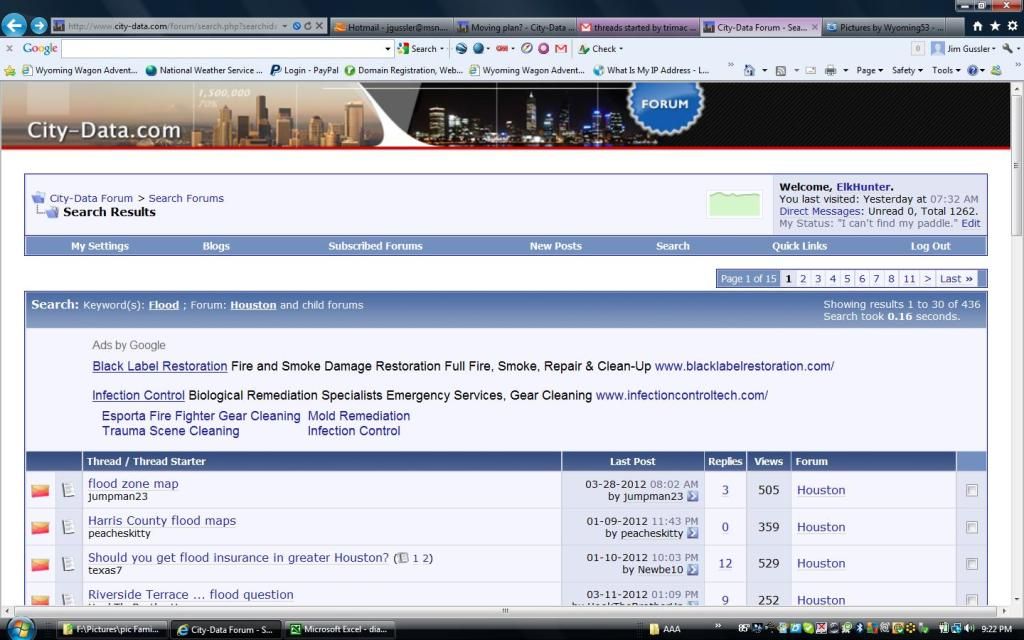Open the City-Data Forum breadcrumb link
This screenshot has height=640, width=1024.
91,198
